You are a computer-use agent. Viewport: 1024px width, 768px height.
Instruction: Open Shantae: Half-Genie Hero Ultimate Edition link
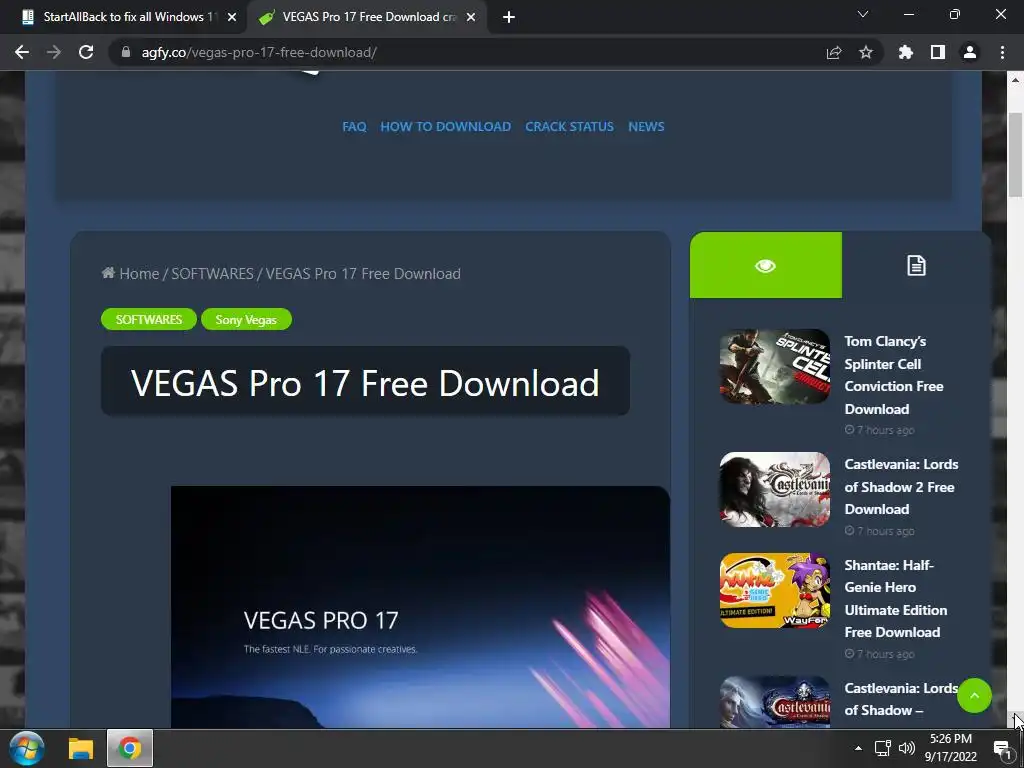895,598
